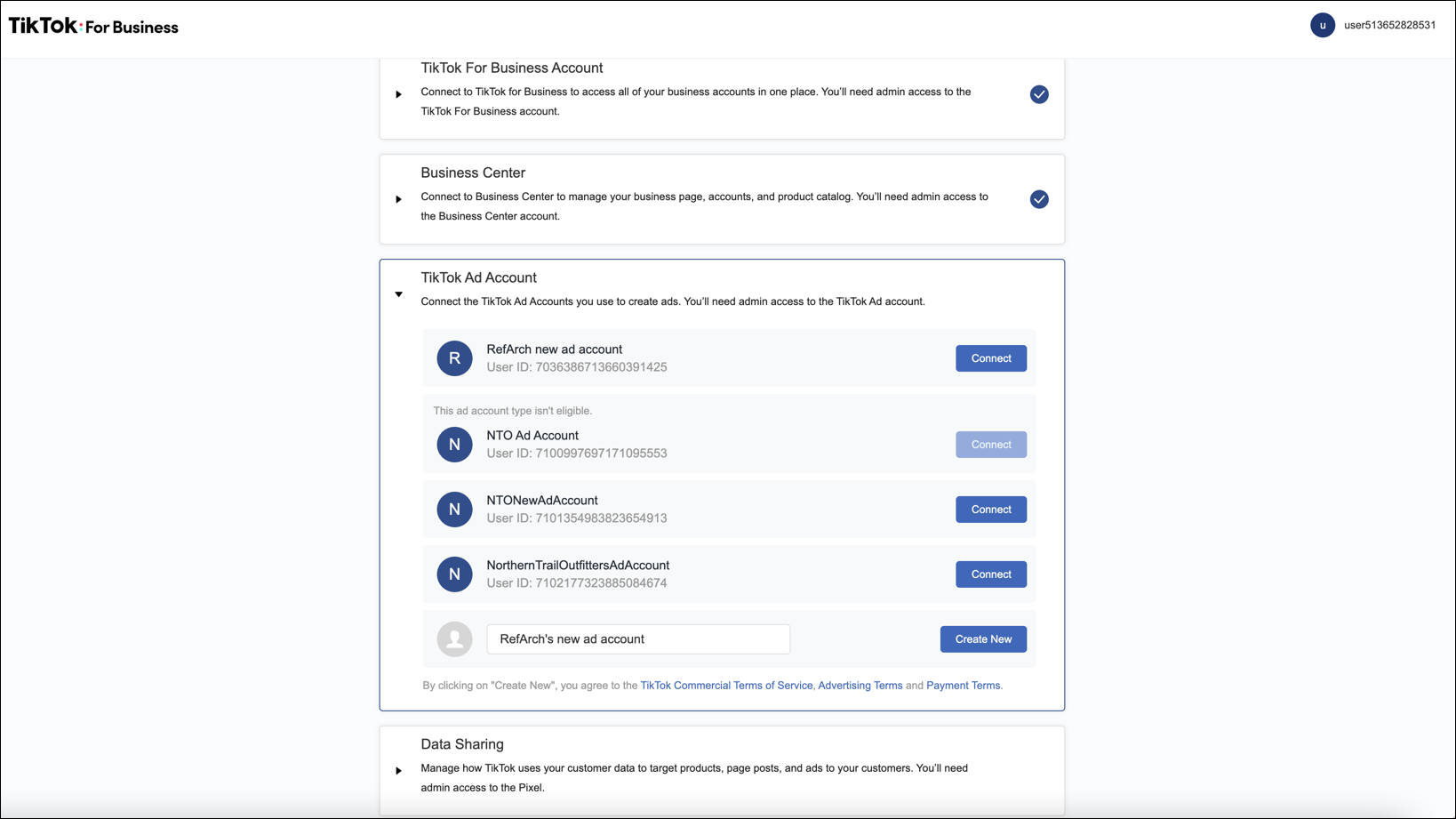Connect the RefArch new ad account
Image resolution: width=1456 pixels, height=819 pixels.
point(990,357)
